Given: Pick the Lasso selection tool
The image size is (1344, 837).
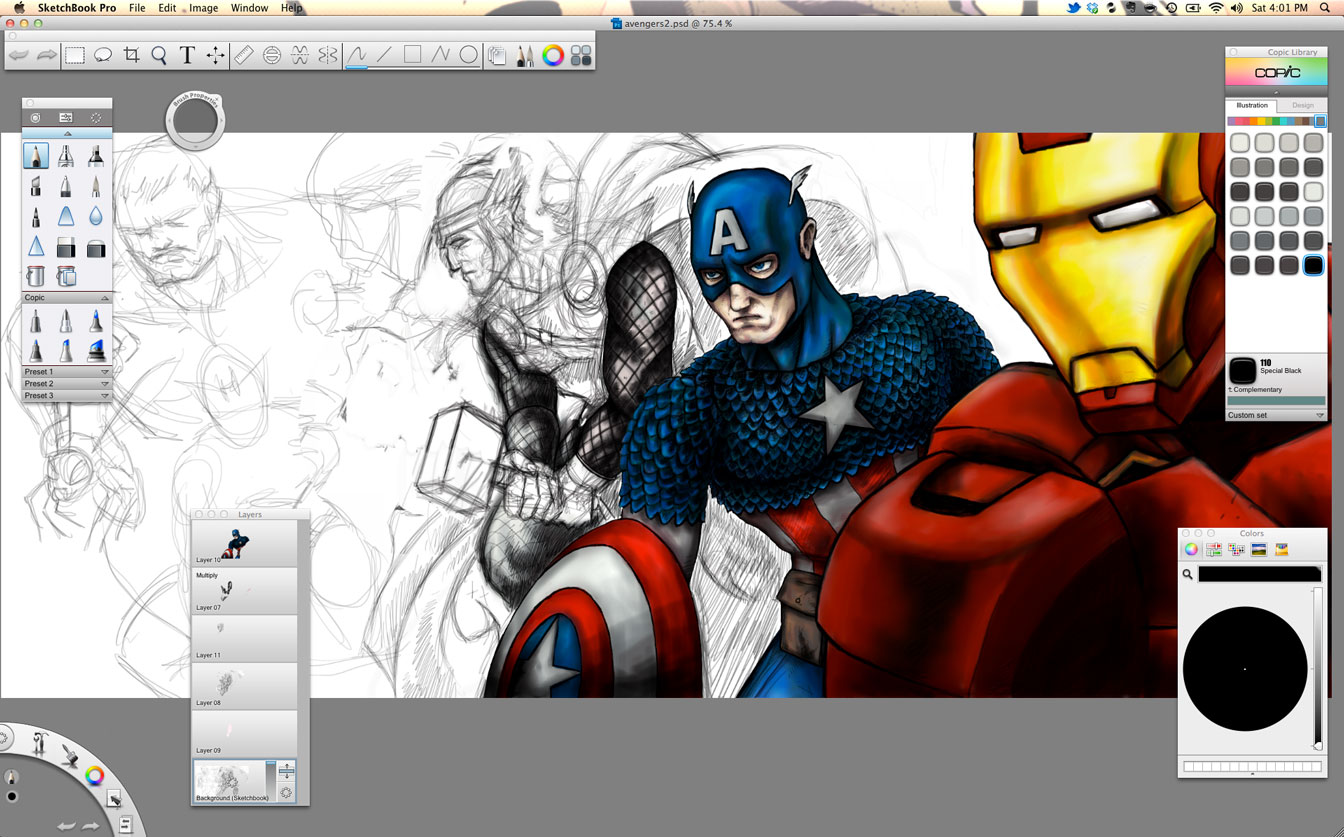Looking at the screenshot, I should (103, 56).
